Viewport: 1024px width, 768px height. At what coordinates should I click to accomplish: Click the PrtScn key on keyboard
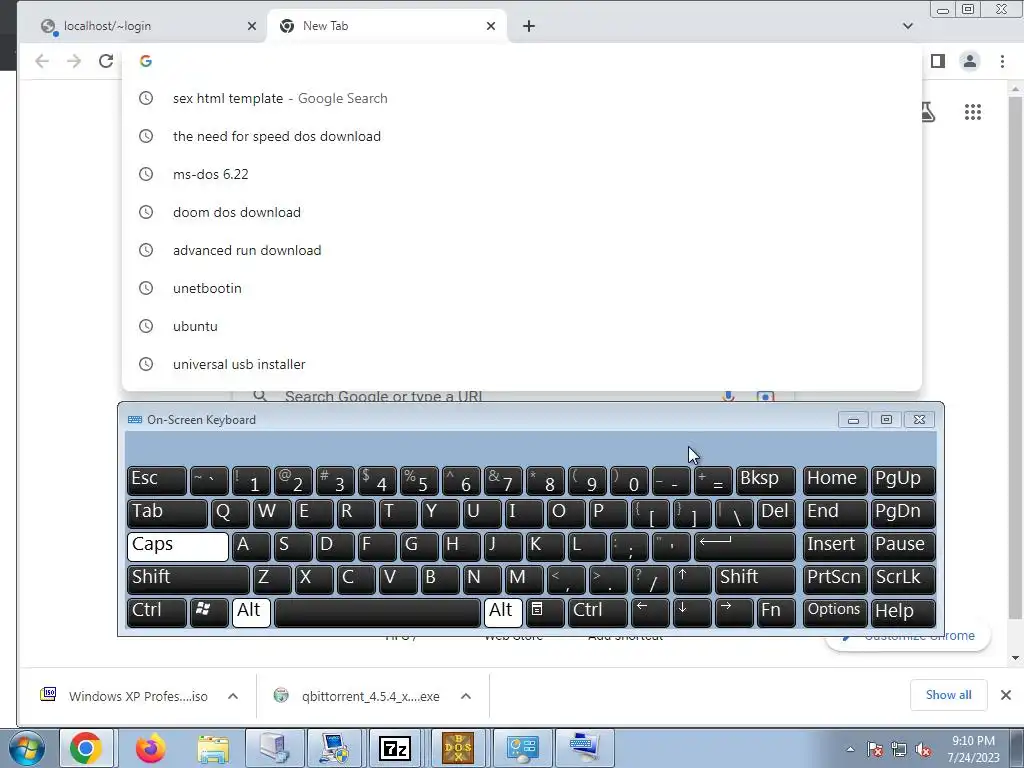(x=835, y=579)
